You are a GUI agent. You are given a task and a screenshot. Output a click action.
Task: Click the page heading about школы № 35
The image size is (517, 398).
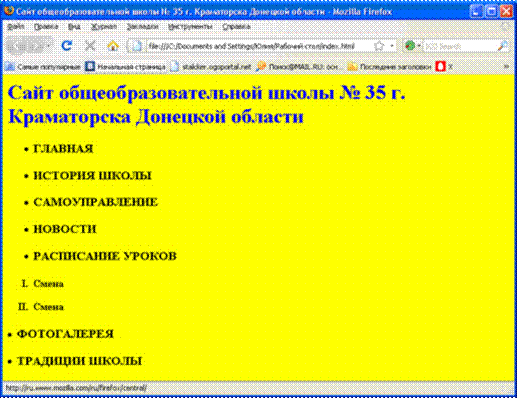207,105
